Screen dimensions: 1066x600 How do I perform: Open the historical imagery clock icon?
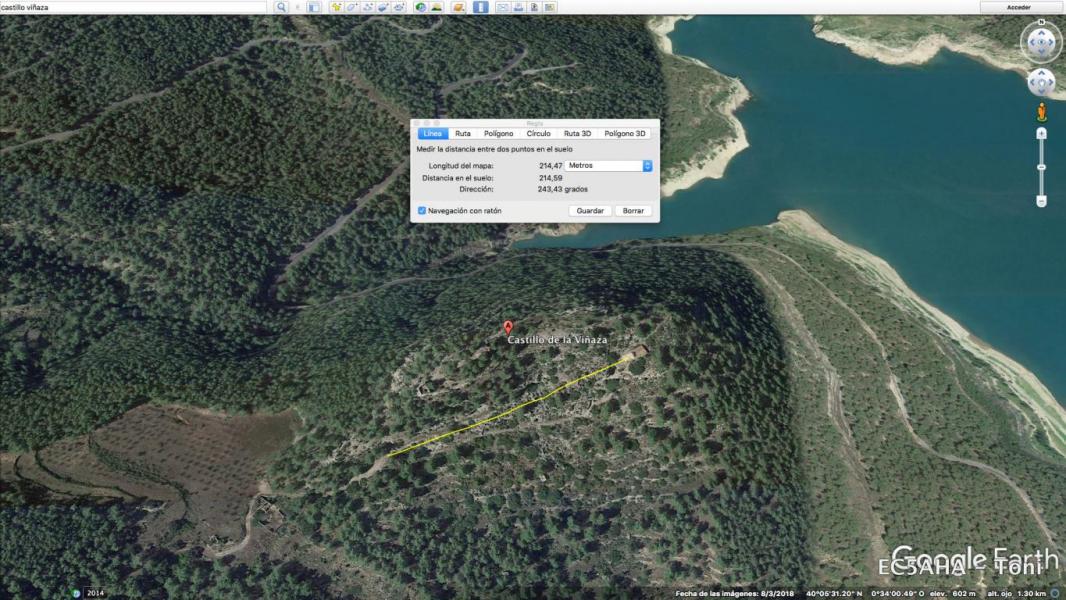420,7
